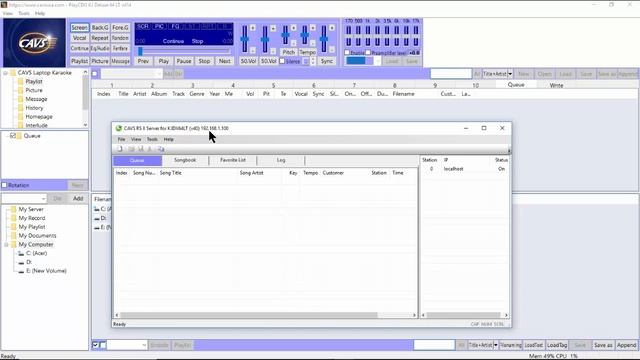This screenshot has height=360, width=640.
Task: Collapse the CAVS Laptop Karaoke tree node
Action: click(5, 73)
